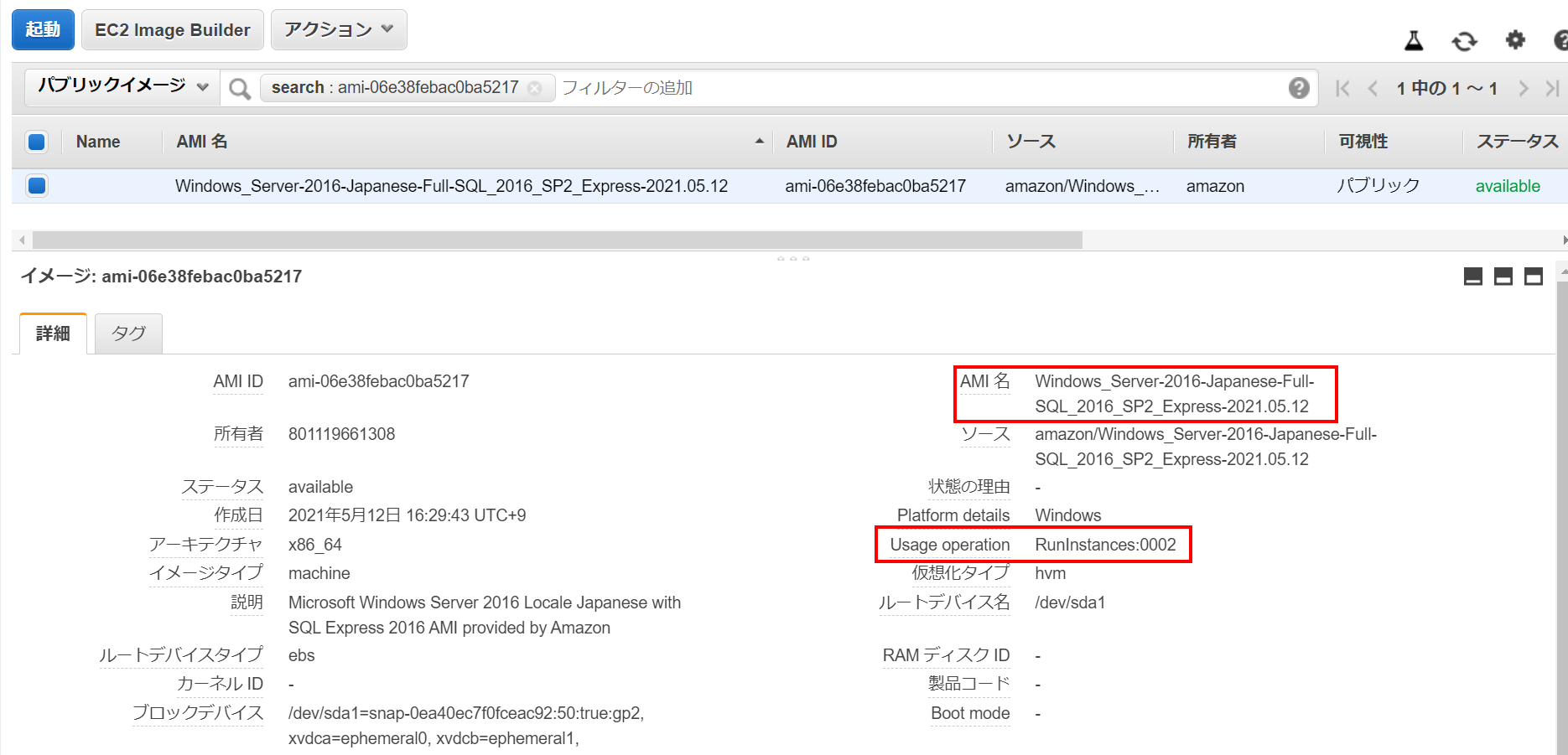The height and width of the screenshot is (755, 1568).
Task: Check the Windows_Server-2016 AMI row checkbox
Action: [36, 185]
